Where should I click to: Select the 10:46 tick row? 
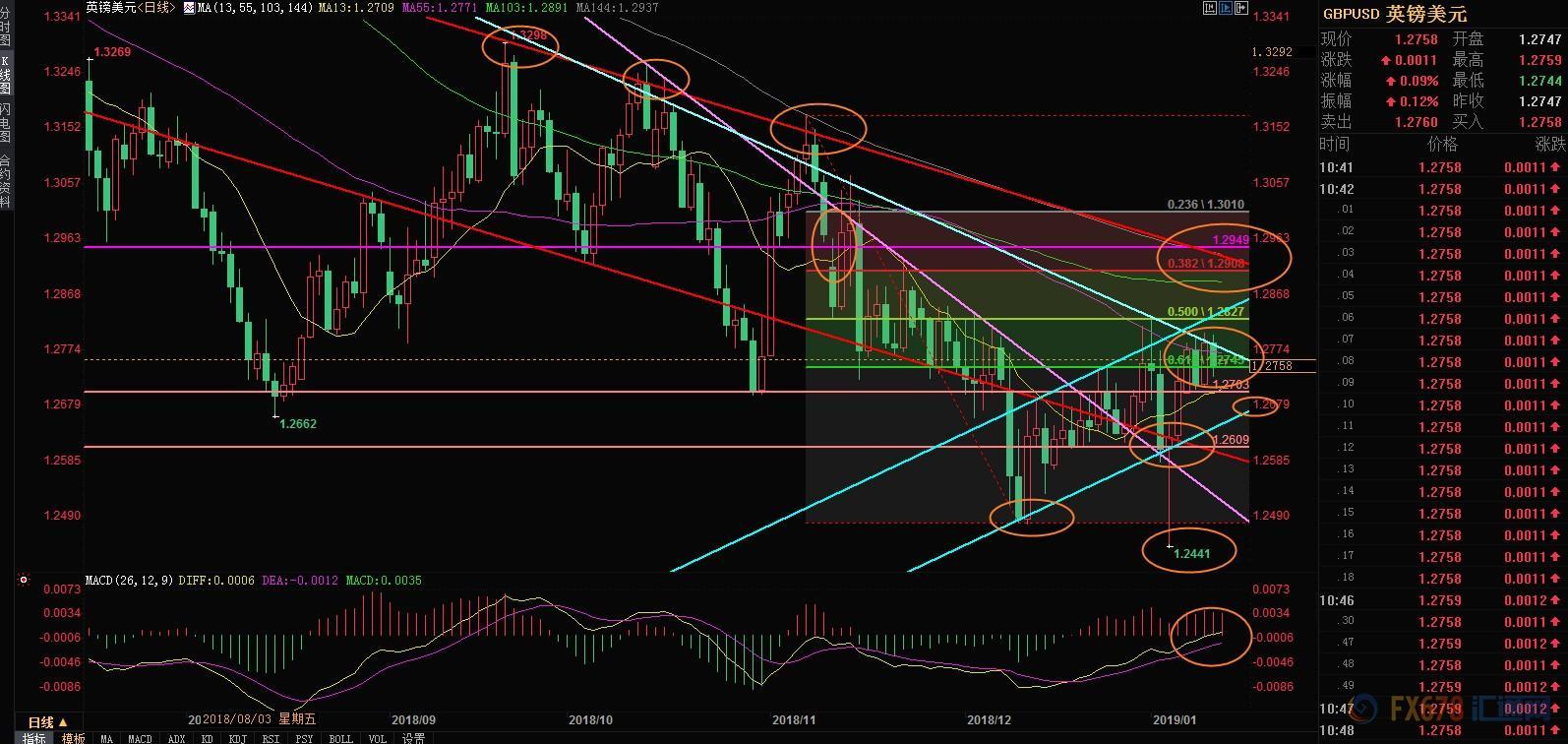tap(1442, 600)
